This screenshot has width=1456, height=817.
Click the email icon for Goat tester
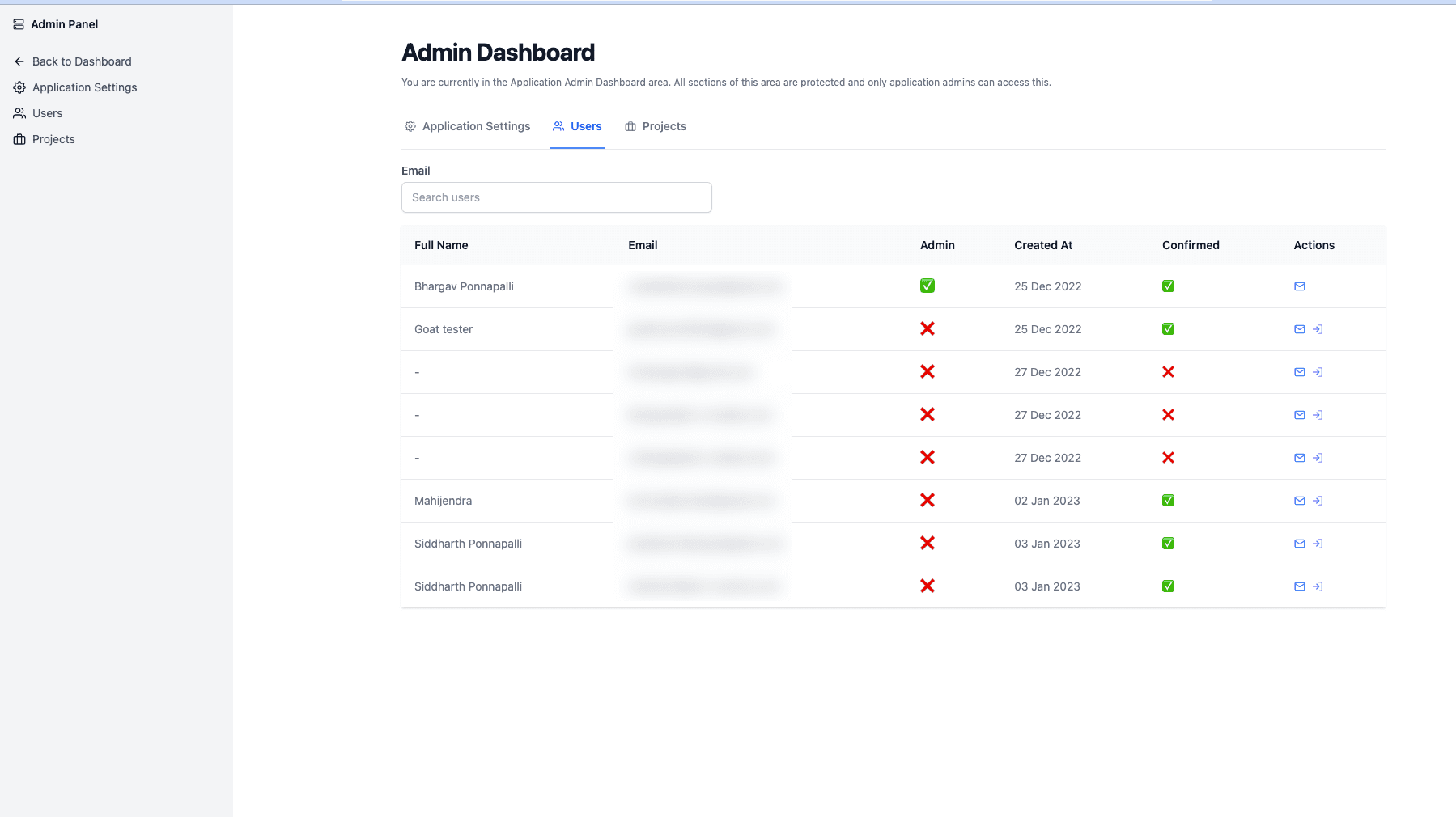[x=1300, y=329]
